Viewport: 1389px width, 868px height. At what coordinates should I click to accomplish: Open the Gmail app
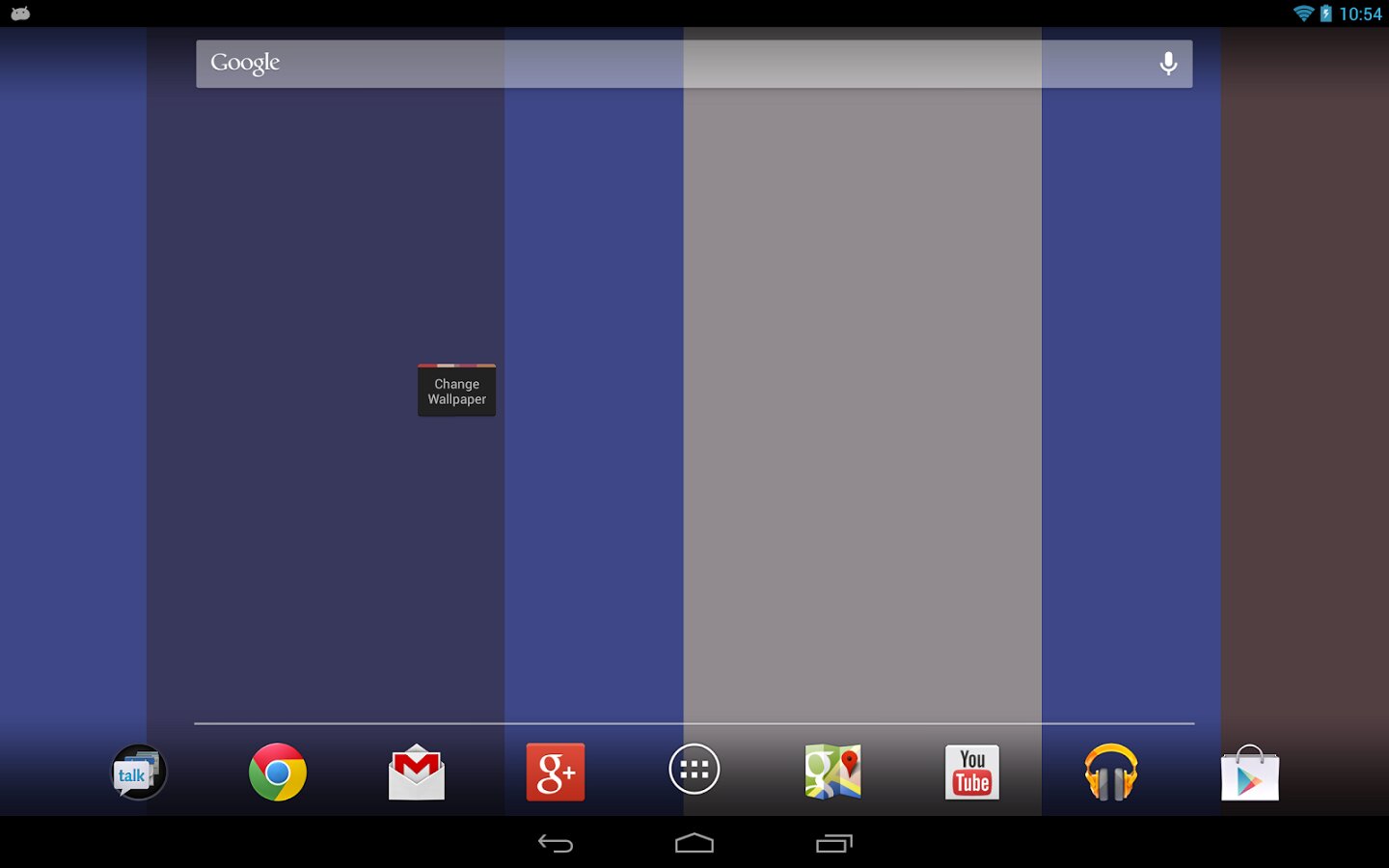[x=417, y=773]
